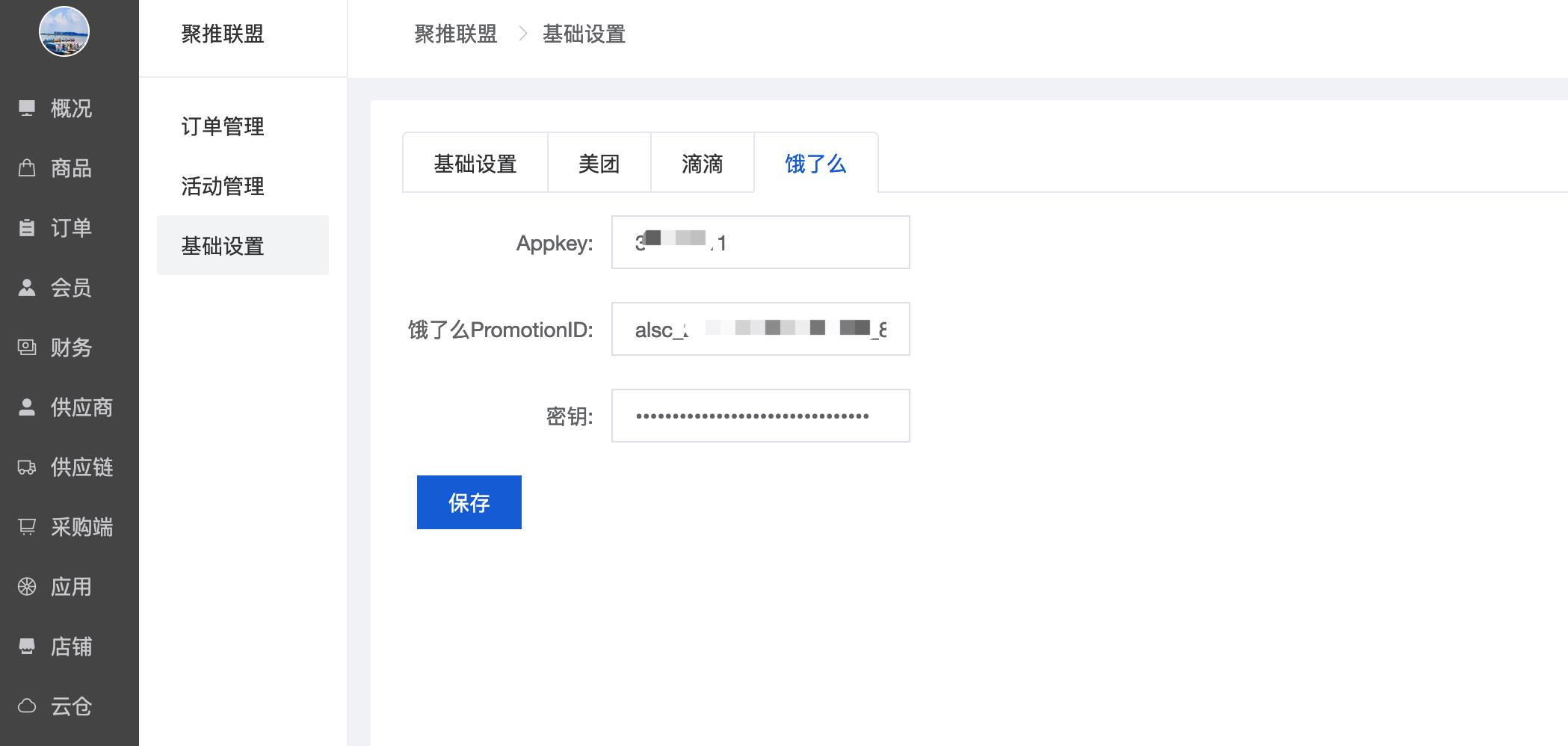Image resolution: width=1568 pixels, height=746 pixels.
Task: Open 订单管理 in the submenu
Action: click(x=223, y=126)
